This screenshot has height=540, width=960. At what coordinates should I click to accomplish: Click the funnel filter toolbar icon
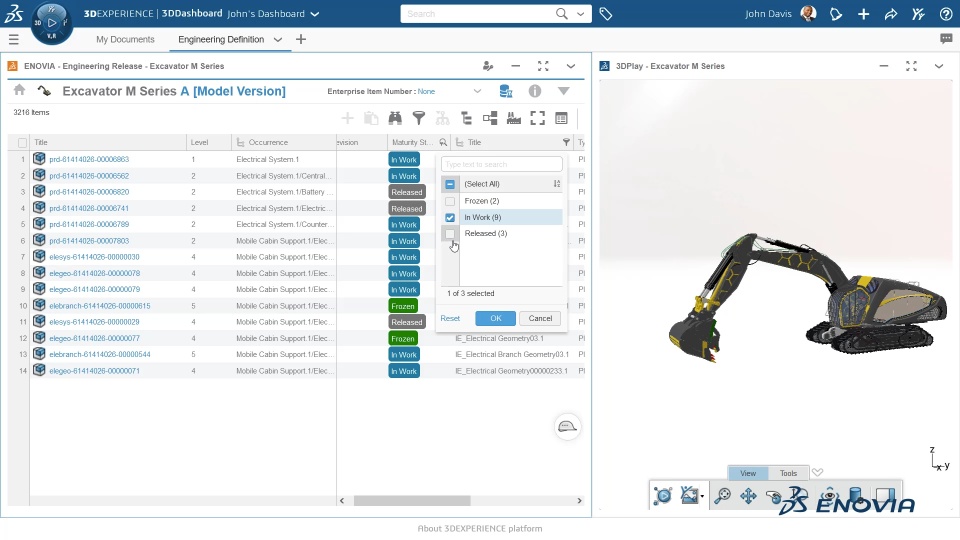pos(419,118)
